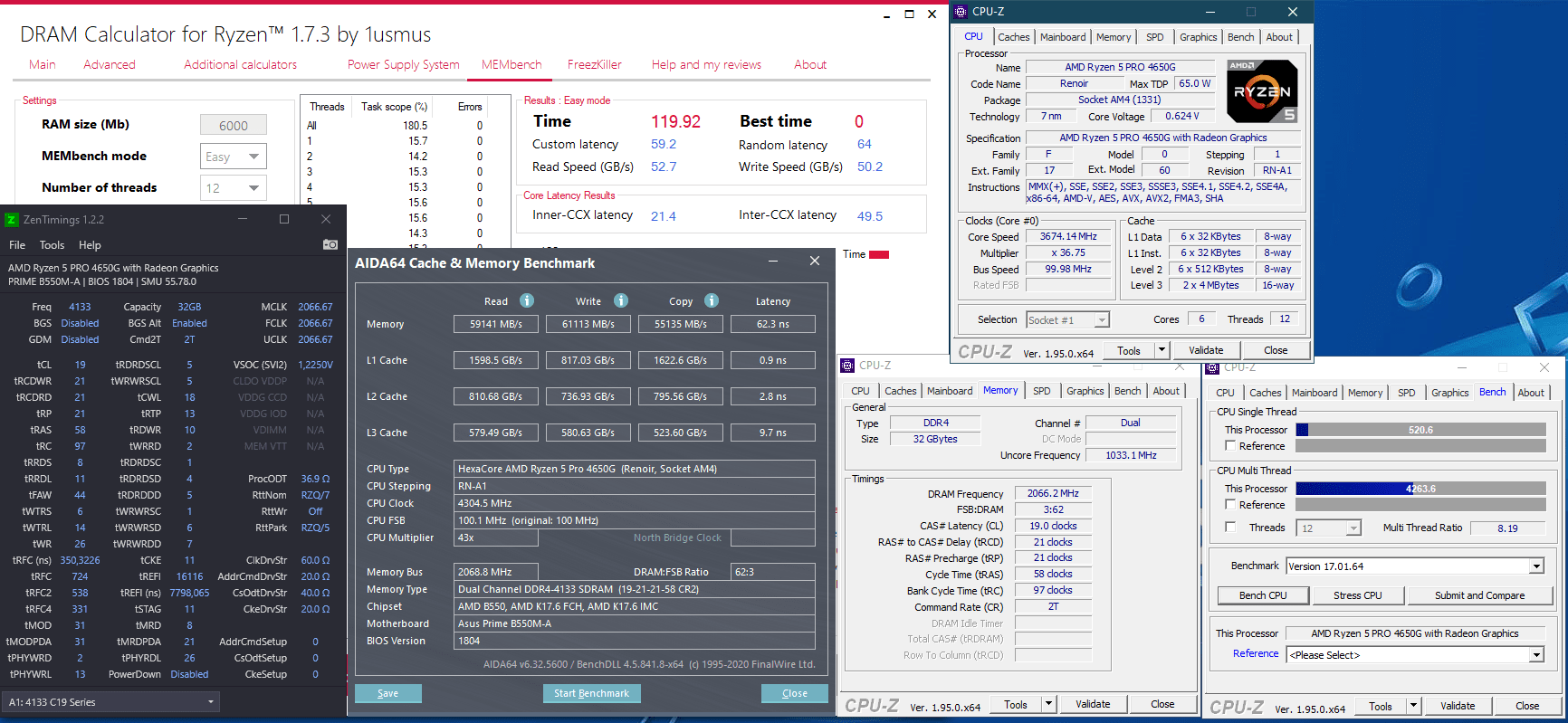Click DRAM Frequency 2066.2 MHz value

tap(1053, 494)
